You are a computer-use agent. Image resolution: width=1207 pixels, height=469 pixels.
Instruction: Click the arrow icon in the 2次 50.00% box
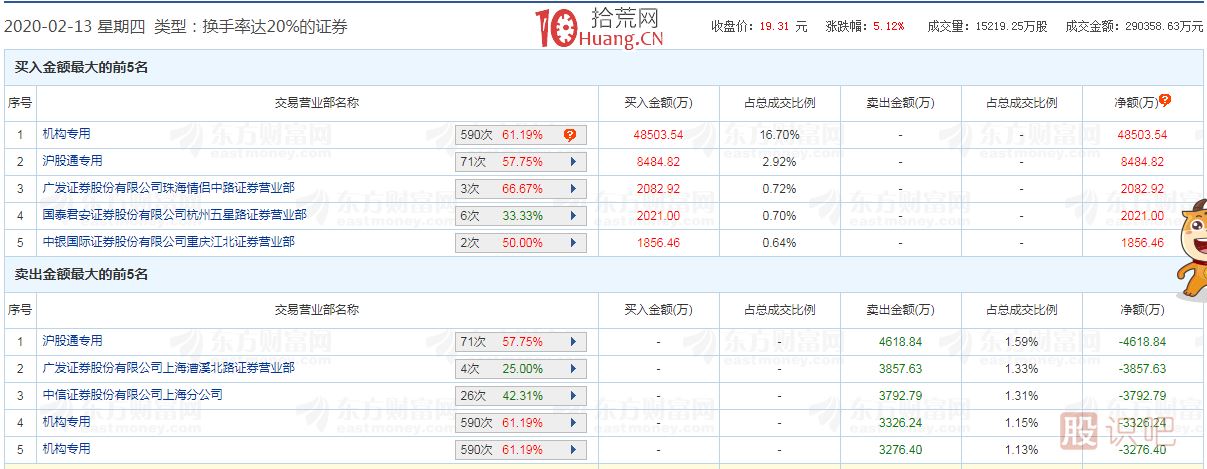tap(572, 243)
